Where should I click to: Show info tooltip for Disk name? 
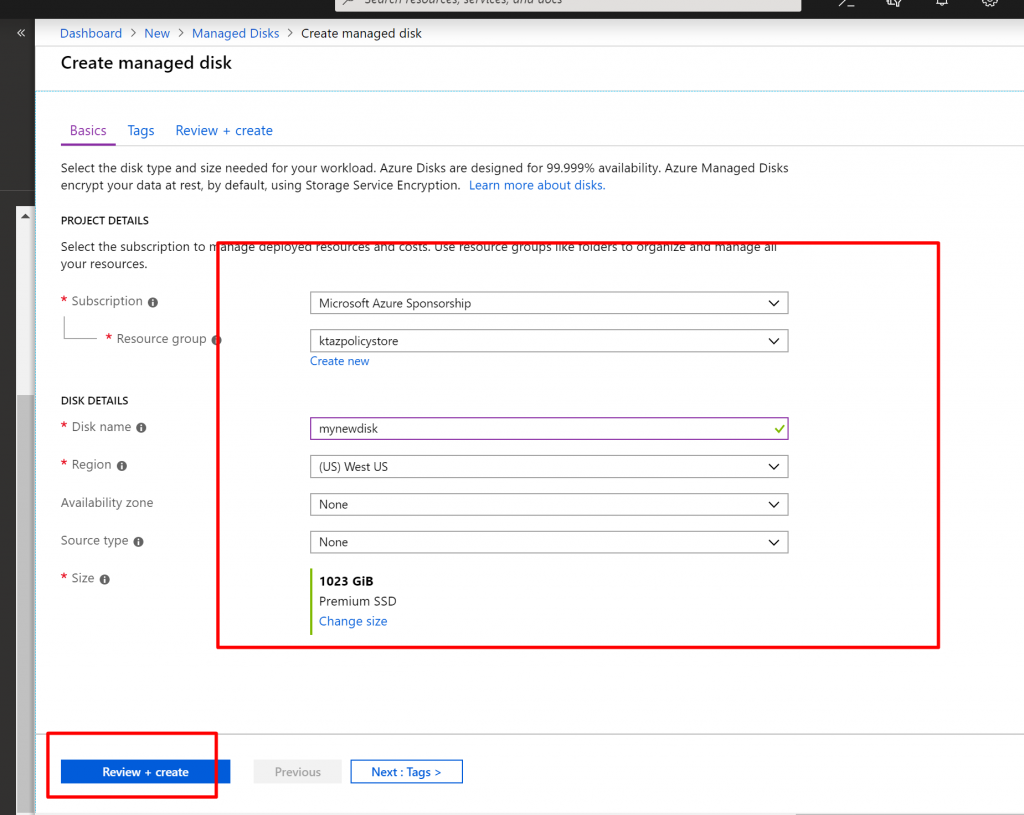point(141,428)
